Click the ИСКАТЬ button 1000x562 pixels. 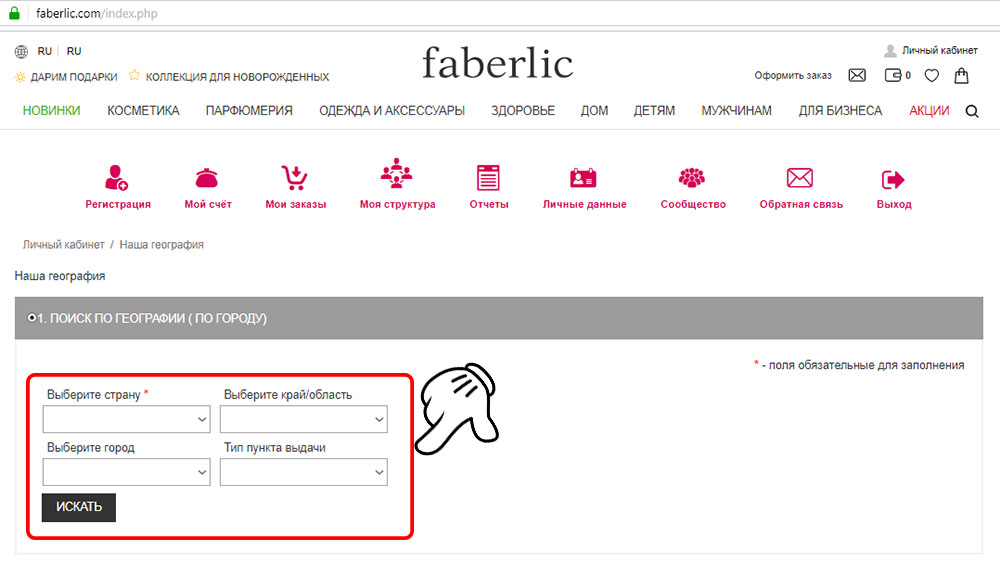coord(79,507)
